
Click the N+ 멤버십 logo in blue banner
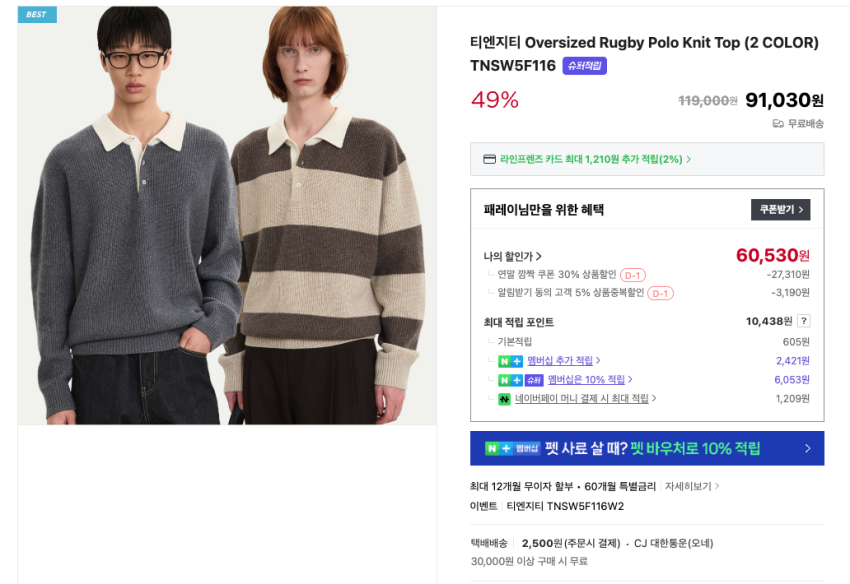tap(512, 448)
